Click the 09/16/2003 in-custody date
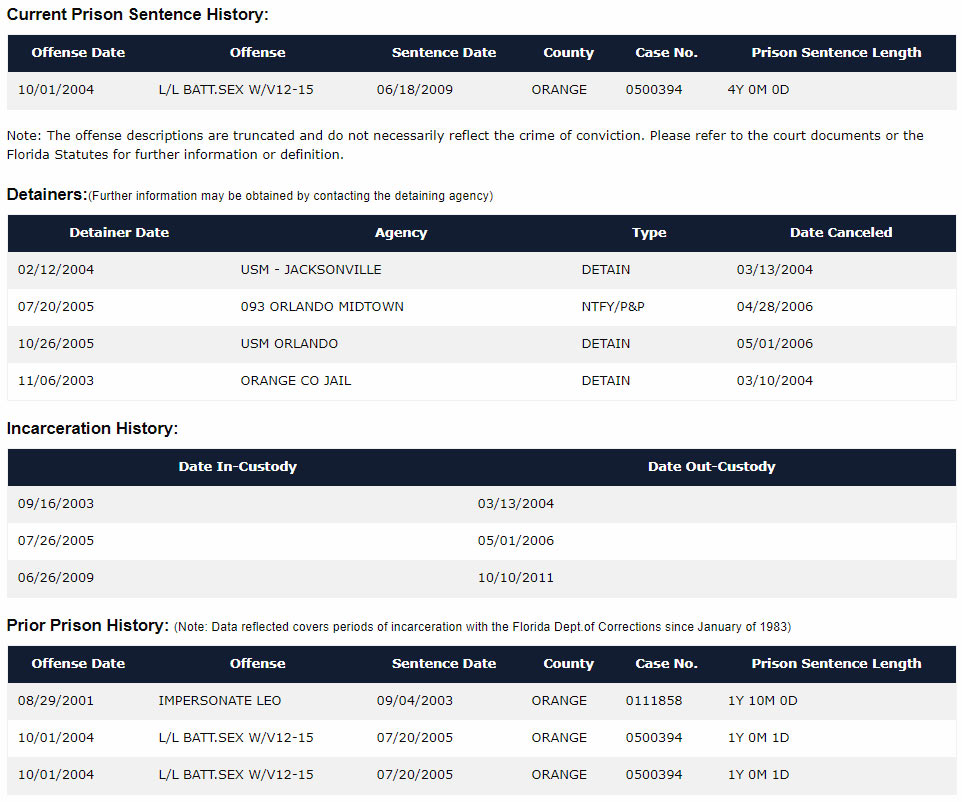The image size is (962, 802). 56,504
